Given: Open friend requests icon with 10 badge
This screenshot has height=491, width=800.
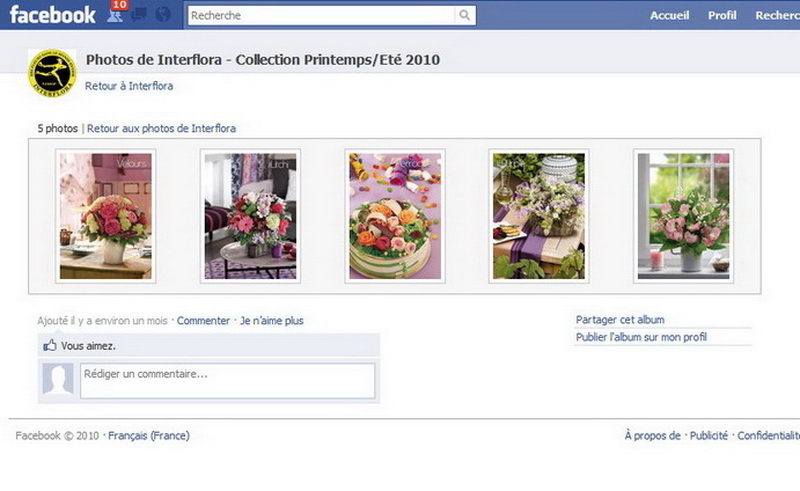Looking at the screenshot, I should point(116,13).
